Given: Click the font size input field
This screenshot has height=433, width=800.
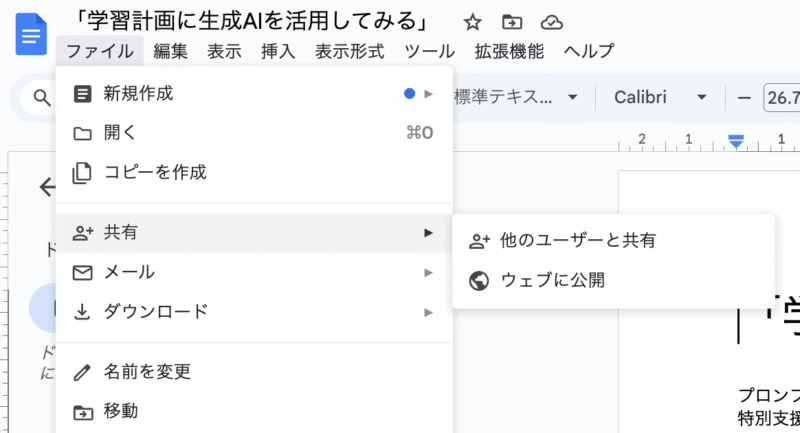Looking at the screenshot, I should click(781, 97).
